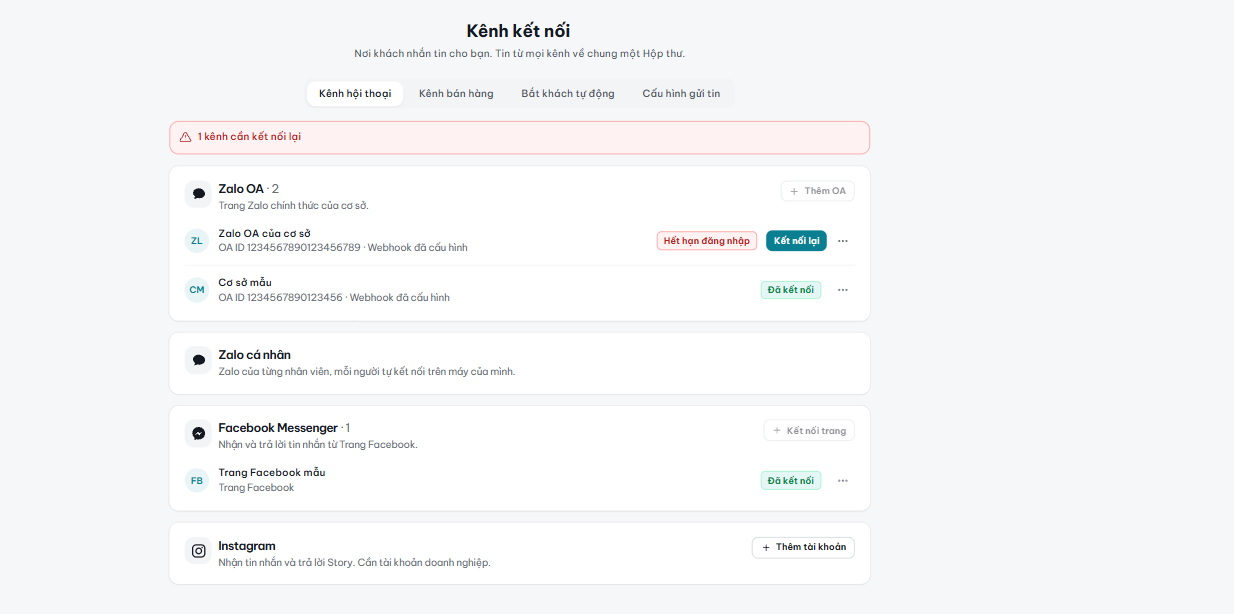Image resolution: width=1234 pixels, height=614 pixels.
Task: Click the Zalo cá nhân heading
Action: pos(255,355)
